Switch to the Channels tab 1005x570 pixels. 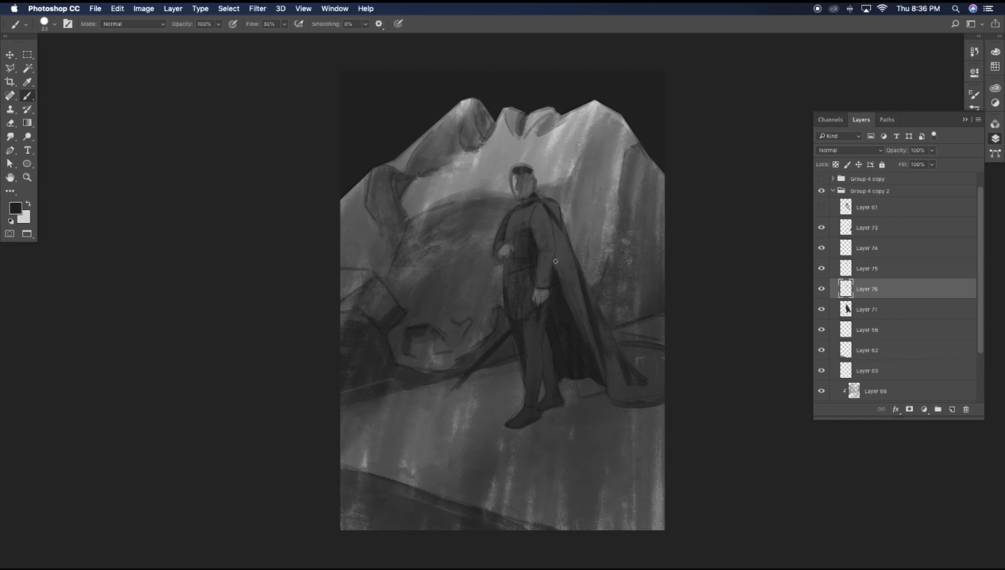[830, 120]
